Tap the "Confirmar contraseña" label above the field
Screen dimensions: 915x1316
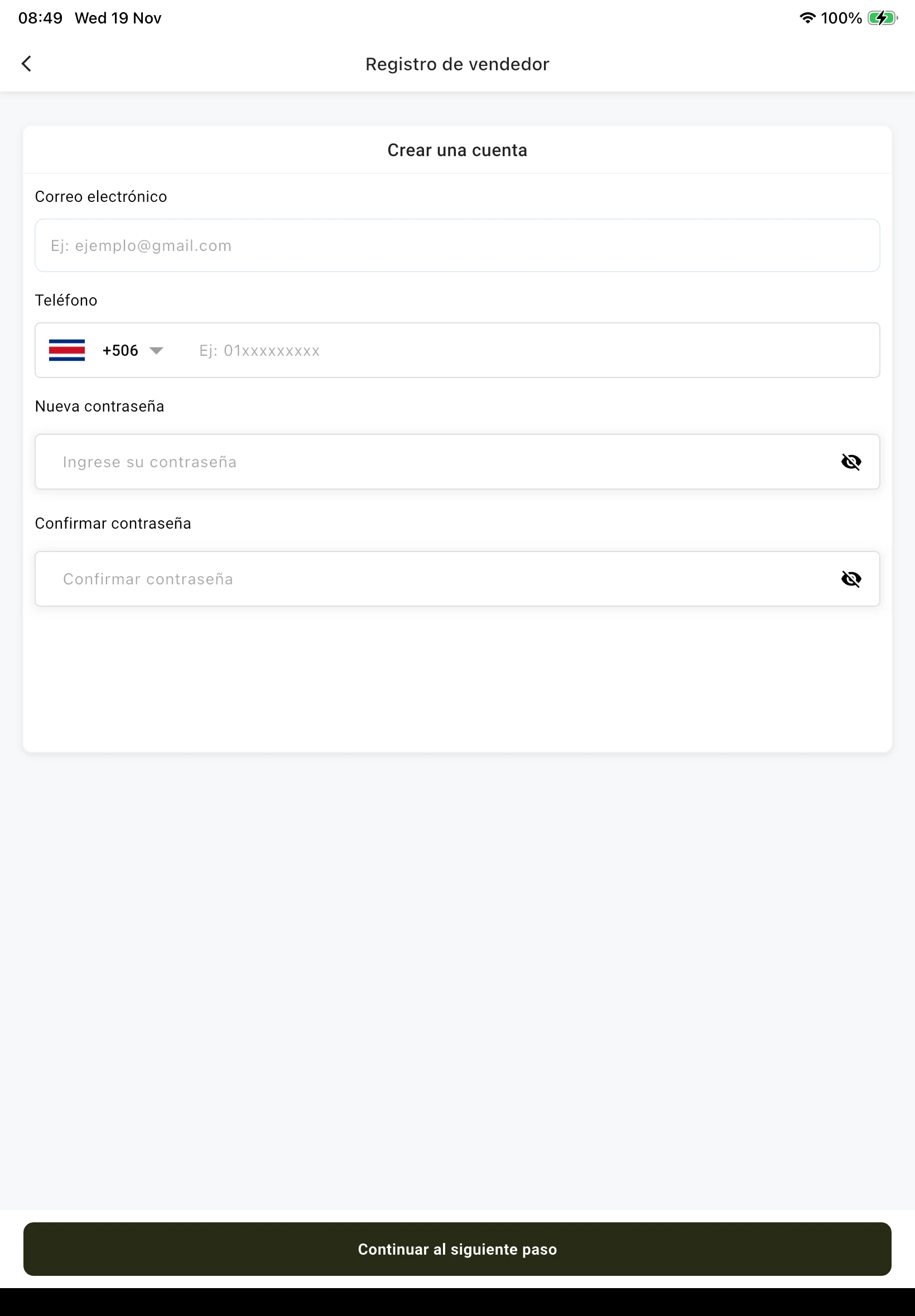click(113, 523)
